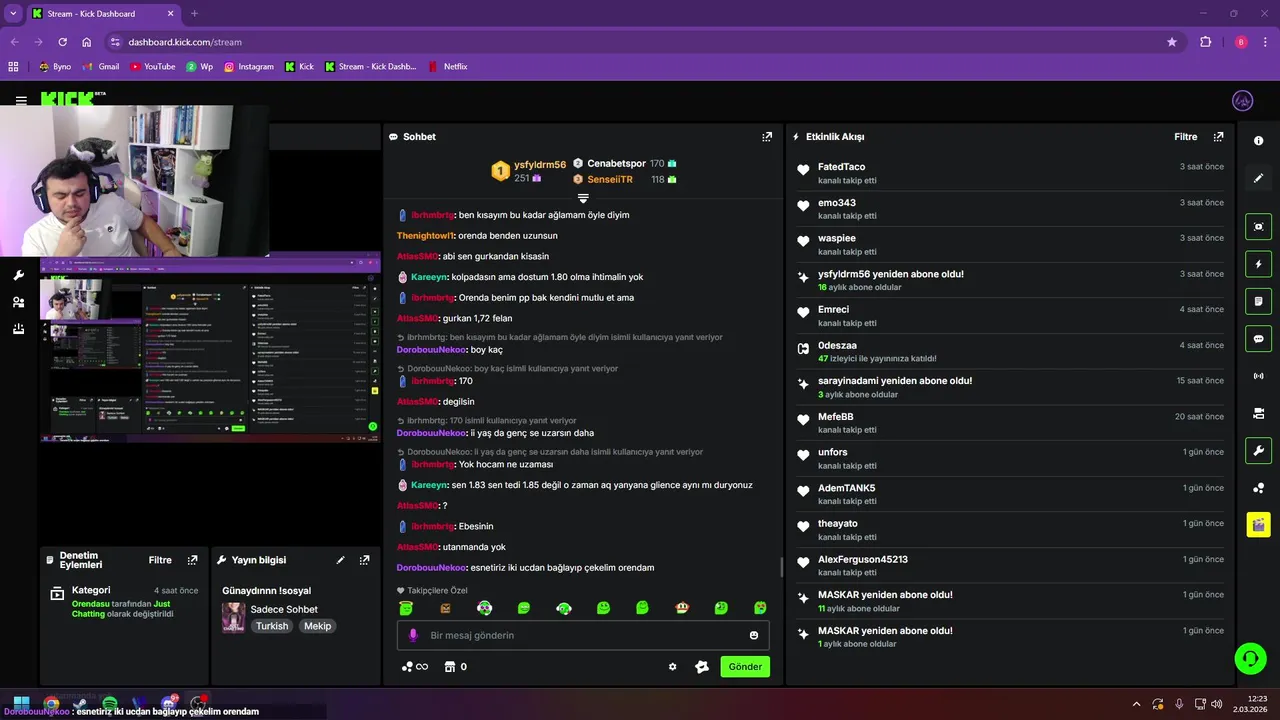Click the info icon in the right sidebar
Screen dimensions: 1280x720
pos(1258,141)
